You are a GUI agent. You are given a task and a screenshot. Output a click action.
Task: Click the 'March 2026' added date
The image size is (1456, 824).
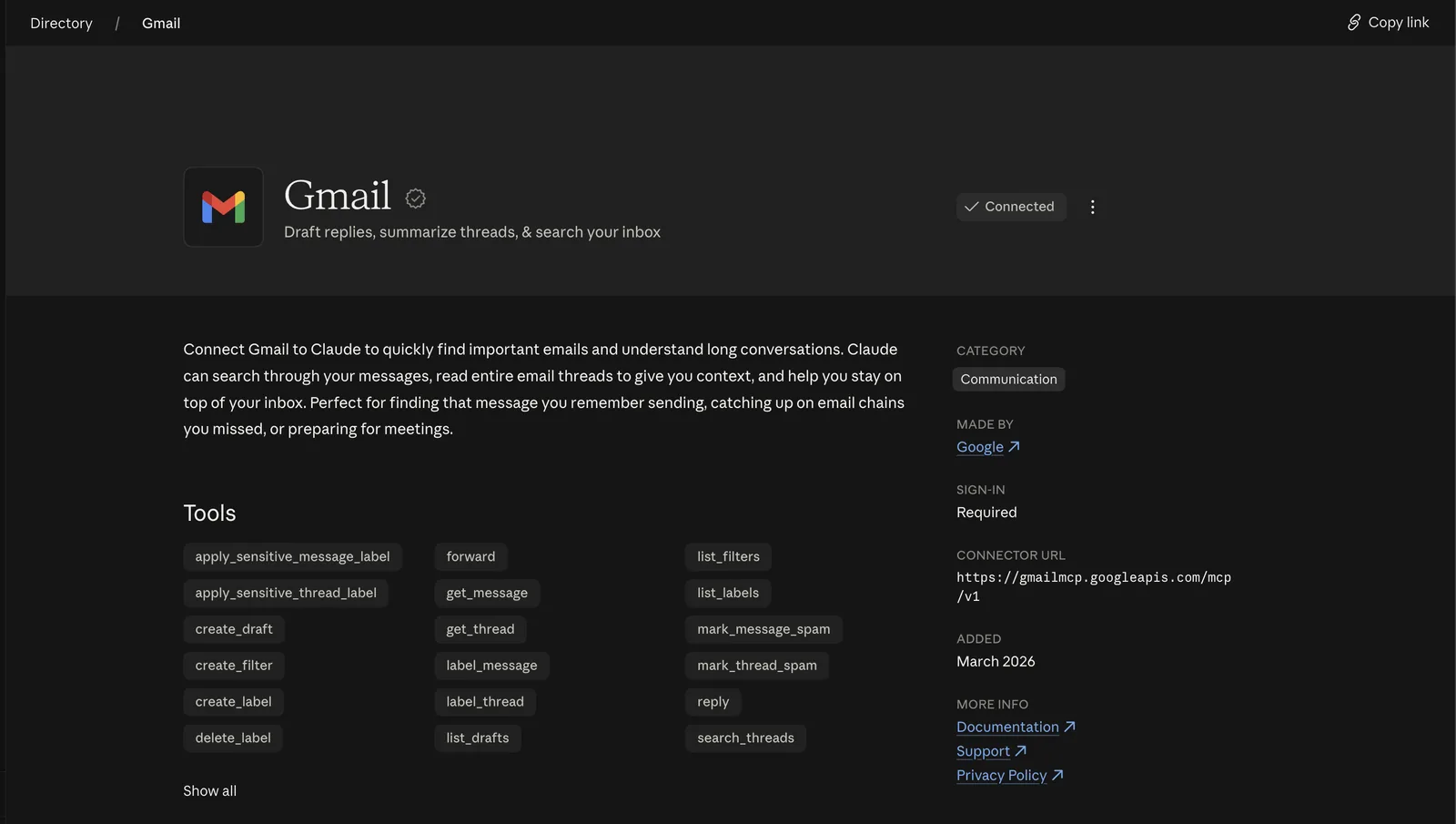pos(996,662)
